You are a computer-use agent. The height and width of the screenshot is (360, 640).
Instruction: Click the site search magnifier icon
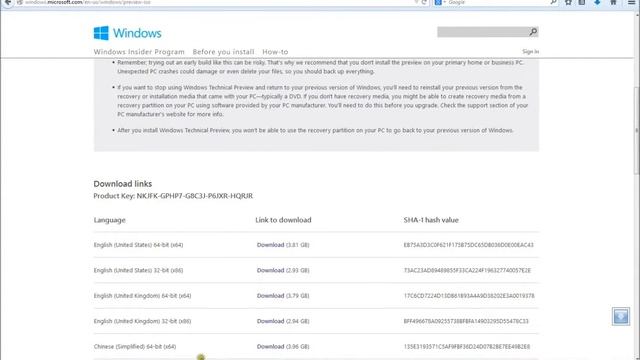(x=533, y=32)
